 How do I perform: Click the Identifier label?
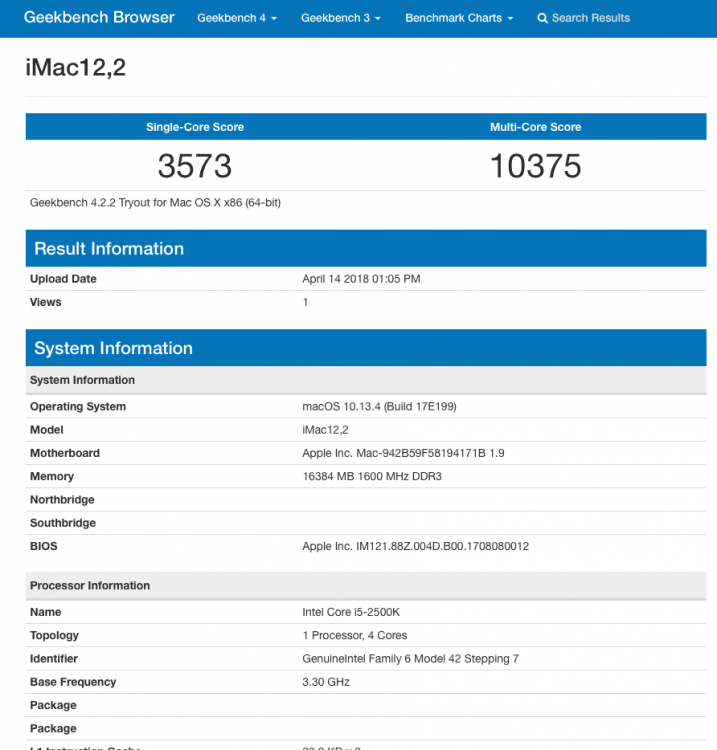coord(54,659)
